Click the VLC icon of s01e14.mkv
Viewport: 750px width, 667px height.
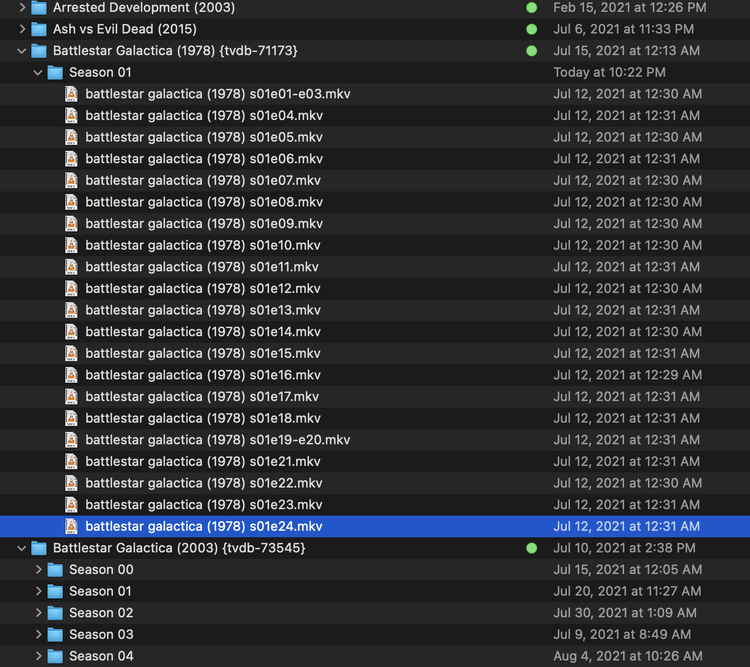[71, 332]
